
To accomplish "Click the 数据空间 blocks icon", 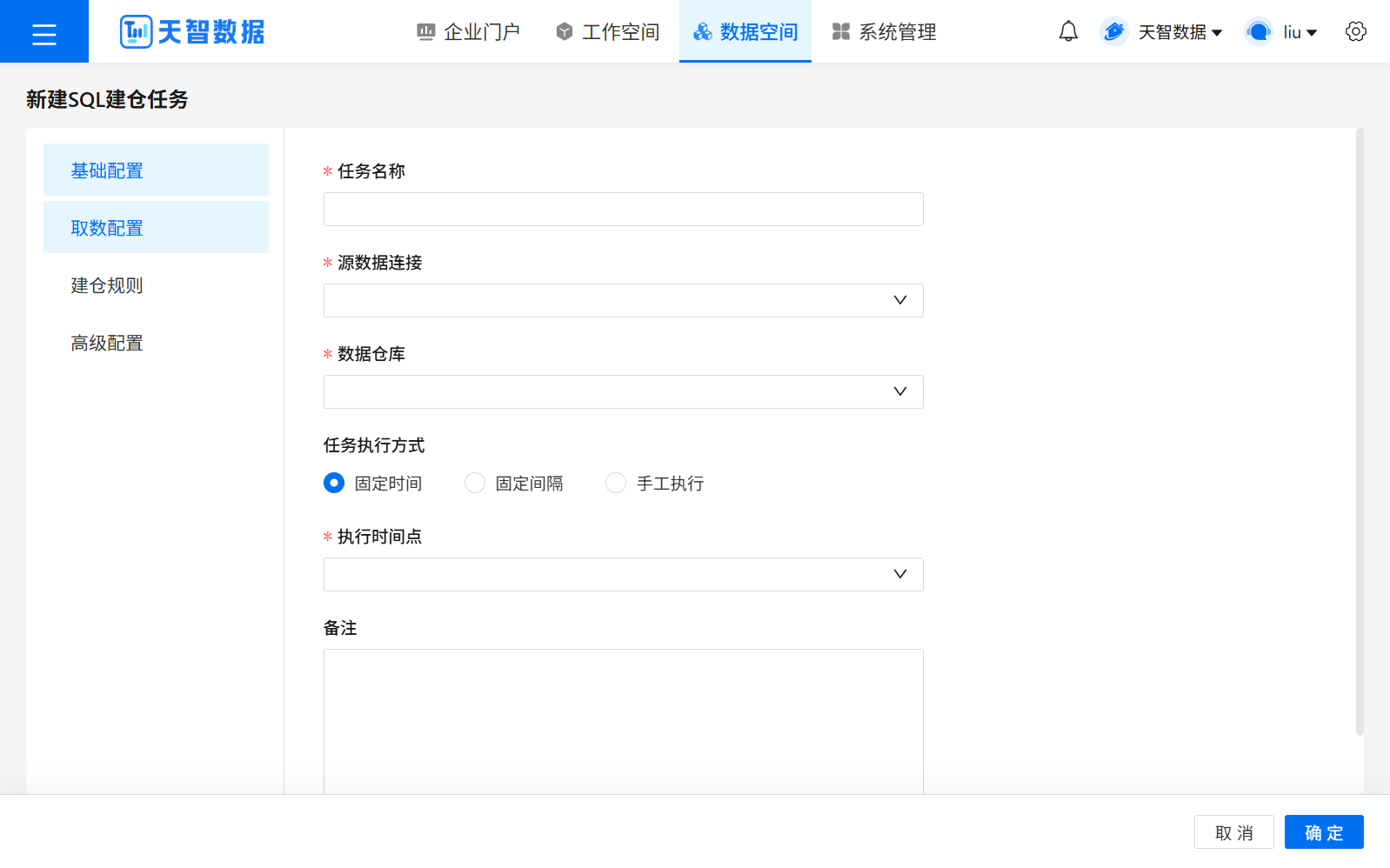I will (703, 32).
